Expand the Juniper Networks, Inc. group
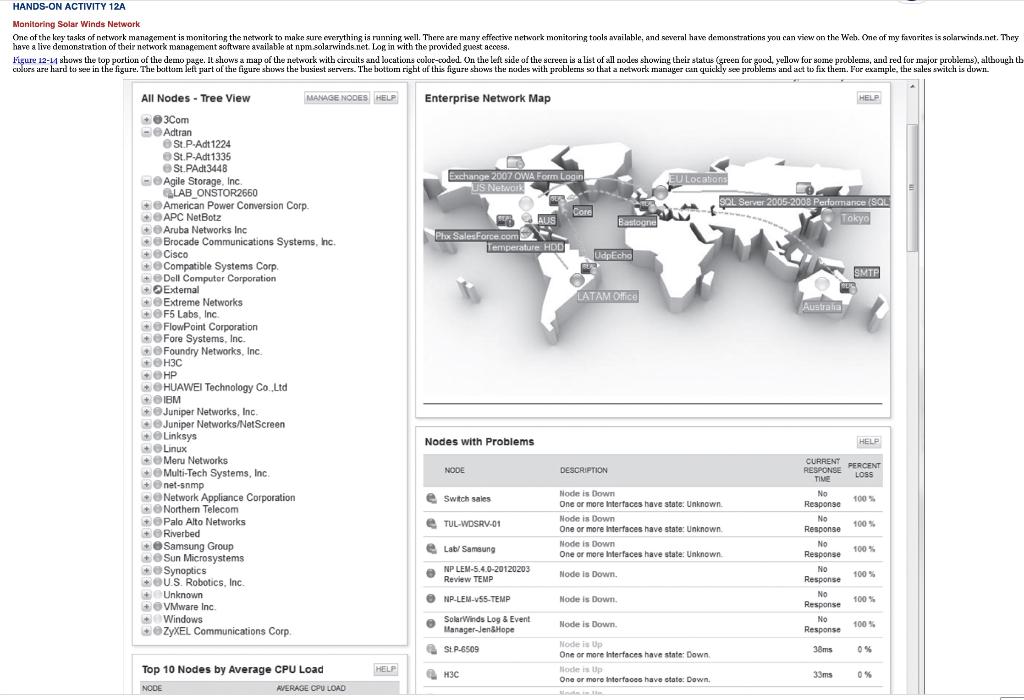The width and height of the screenshot is (1024, 700). pyautogui.click(x=146, y=412)
